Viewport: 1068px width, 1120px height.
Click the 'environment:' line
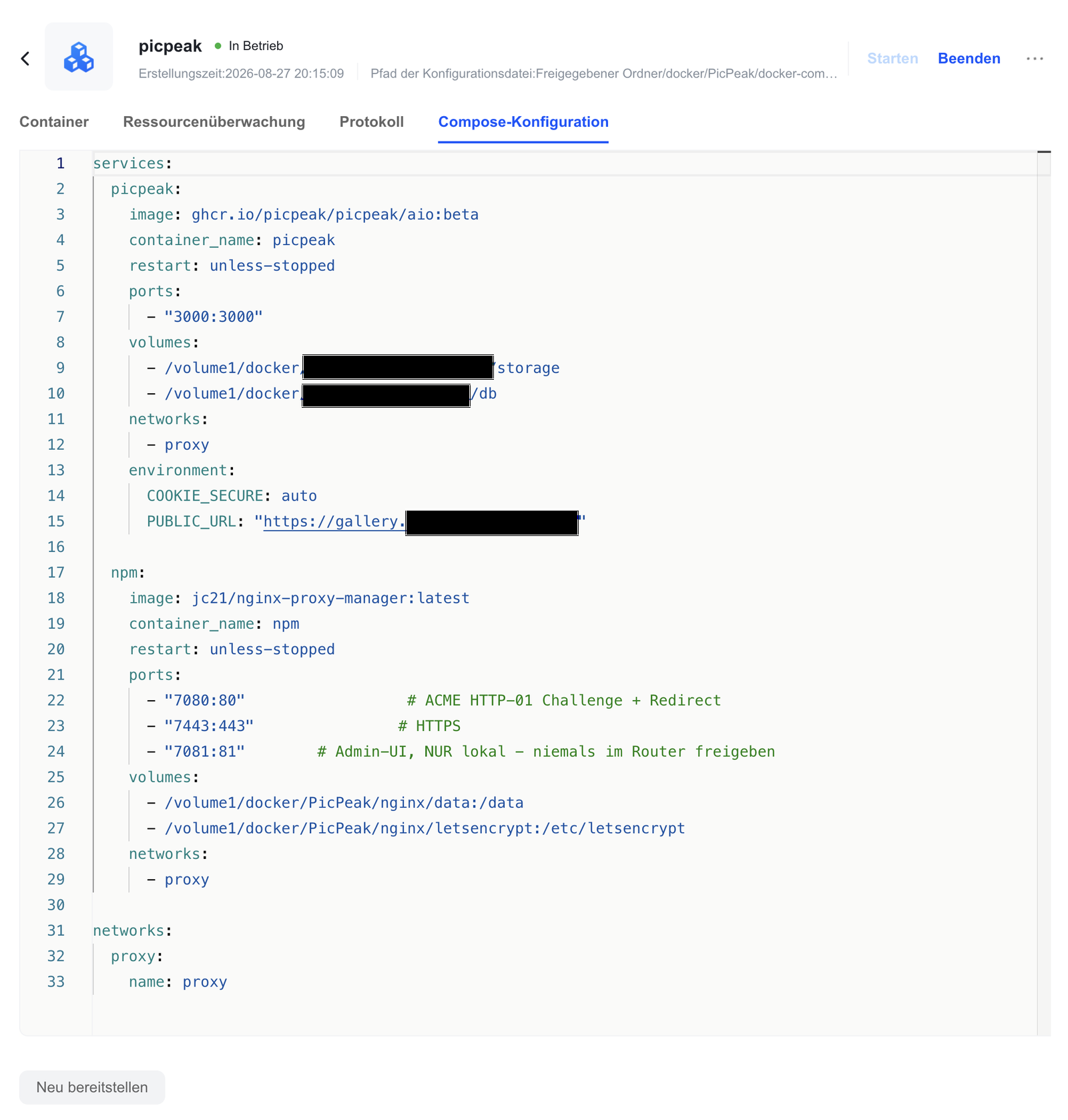click(182, 471)
